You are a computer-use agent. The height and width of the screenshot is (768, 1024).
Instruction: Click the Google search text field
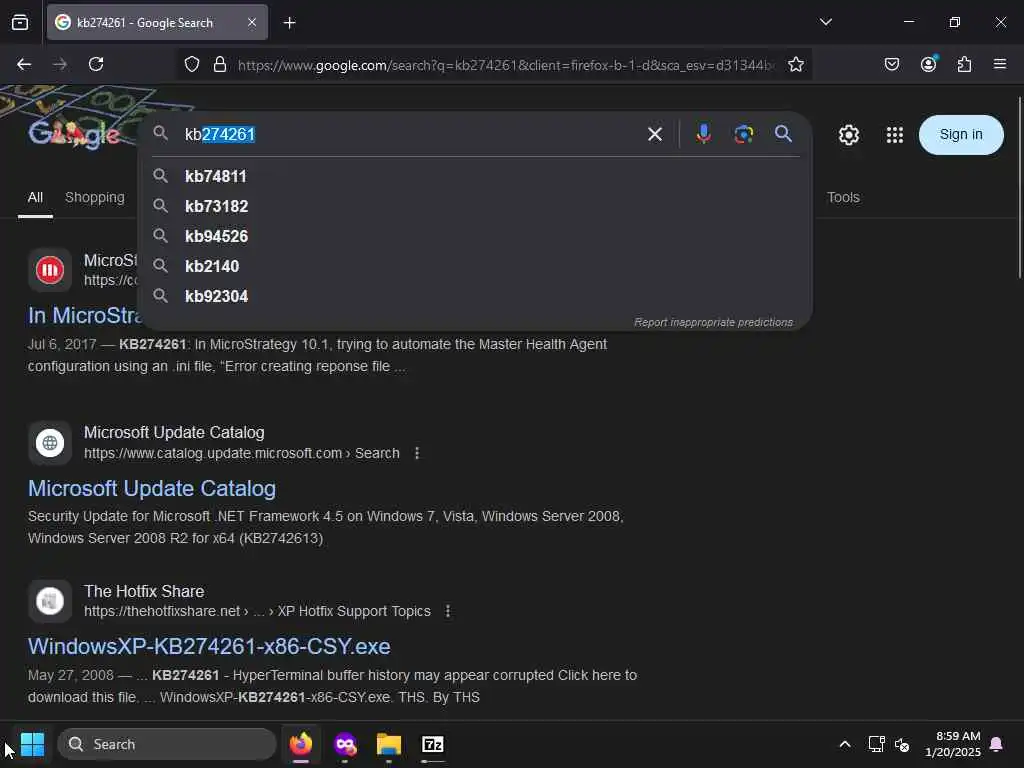pyautogui.click(x=409, y=135)
